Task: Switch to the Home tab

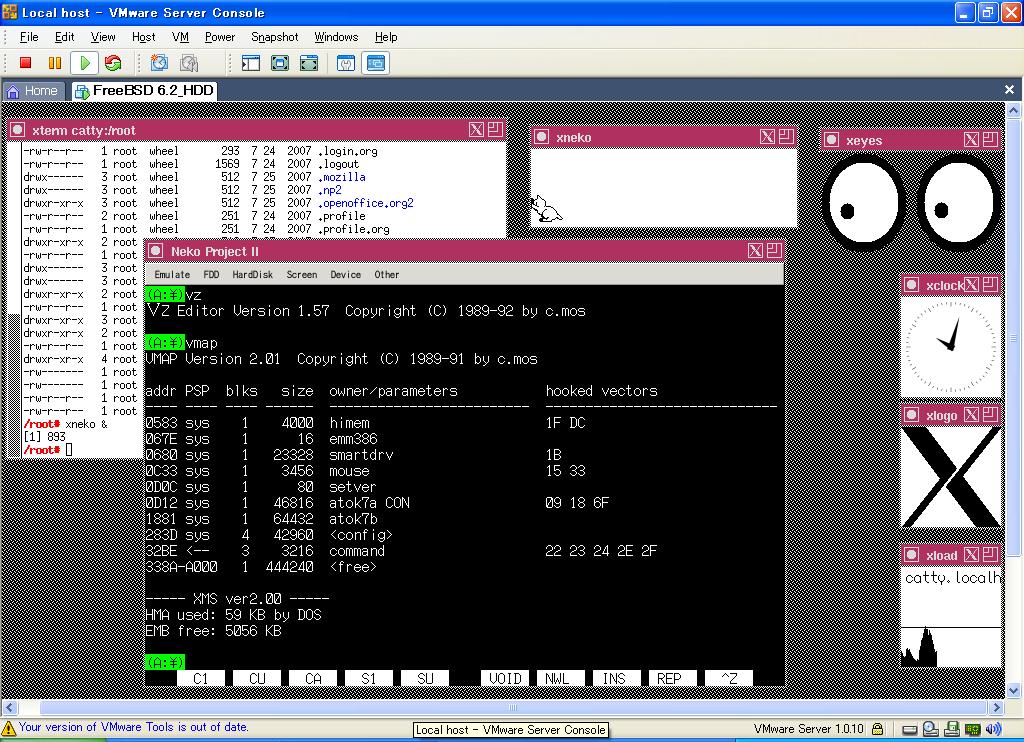Action: [33, 91]
